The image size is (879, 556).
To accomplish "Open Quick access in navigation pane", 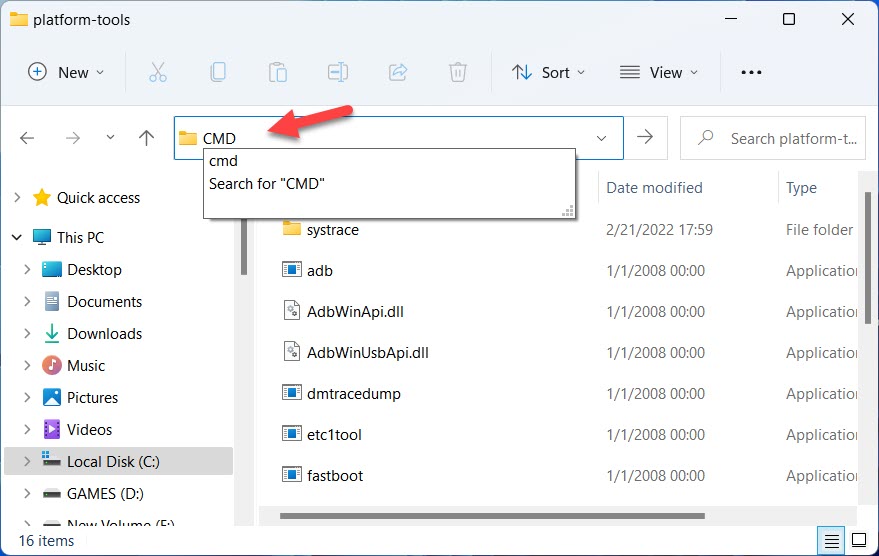I will [x=99, y=197].
